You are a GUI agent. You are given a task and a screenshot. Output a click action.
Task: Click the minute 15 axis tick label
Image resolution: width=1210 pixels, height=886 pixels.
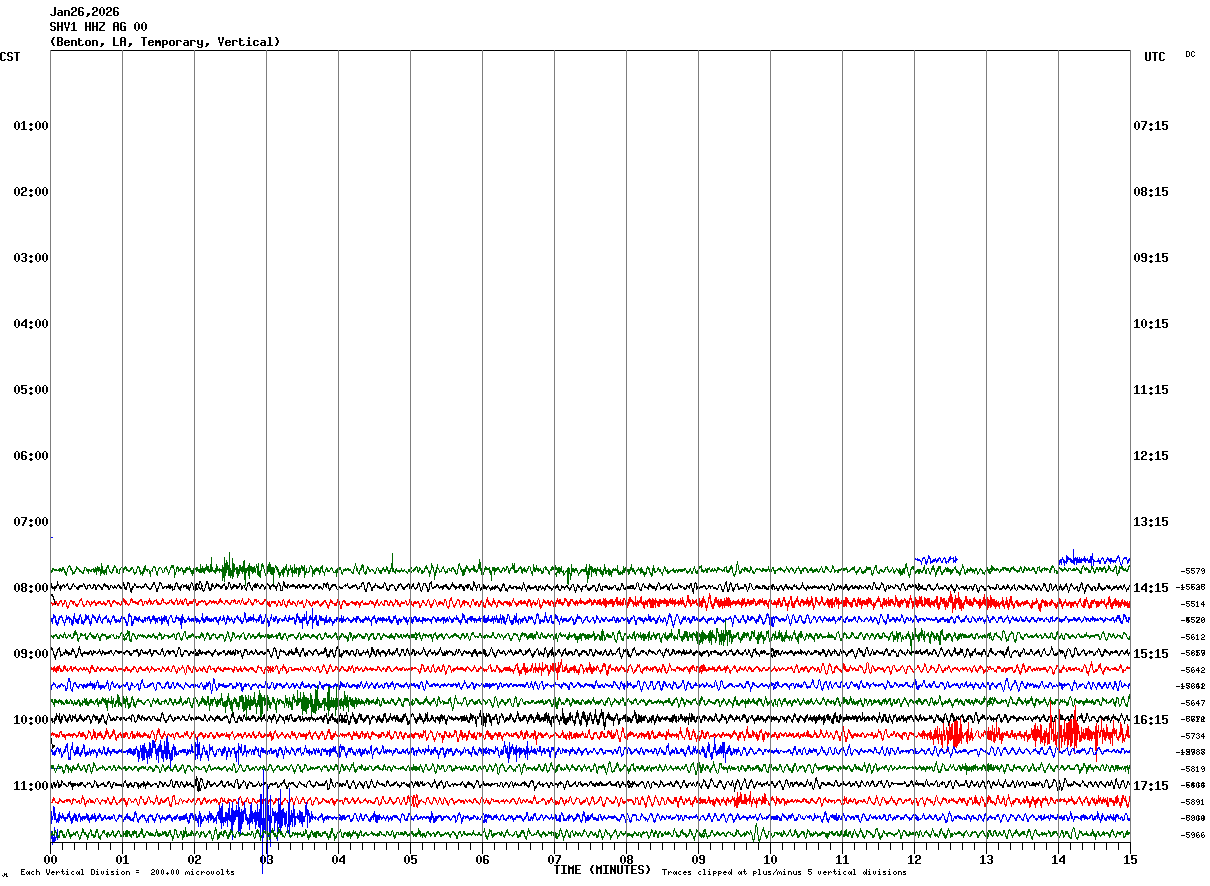point(1130,859)
